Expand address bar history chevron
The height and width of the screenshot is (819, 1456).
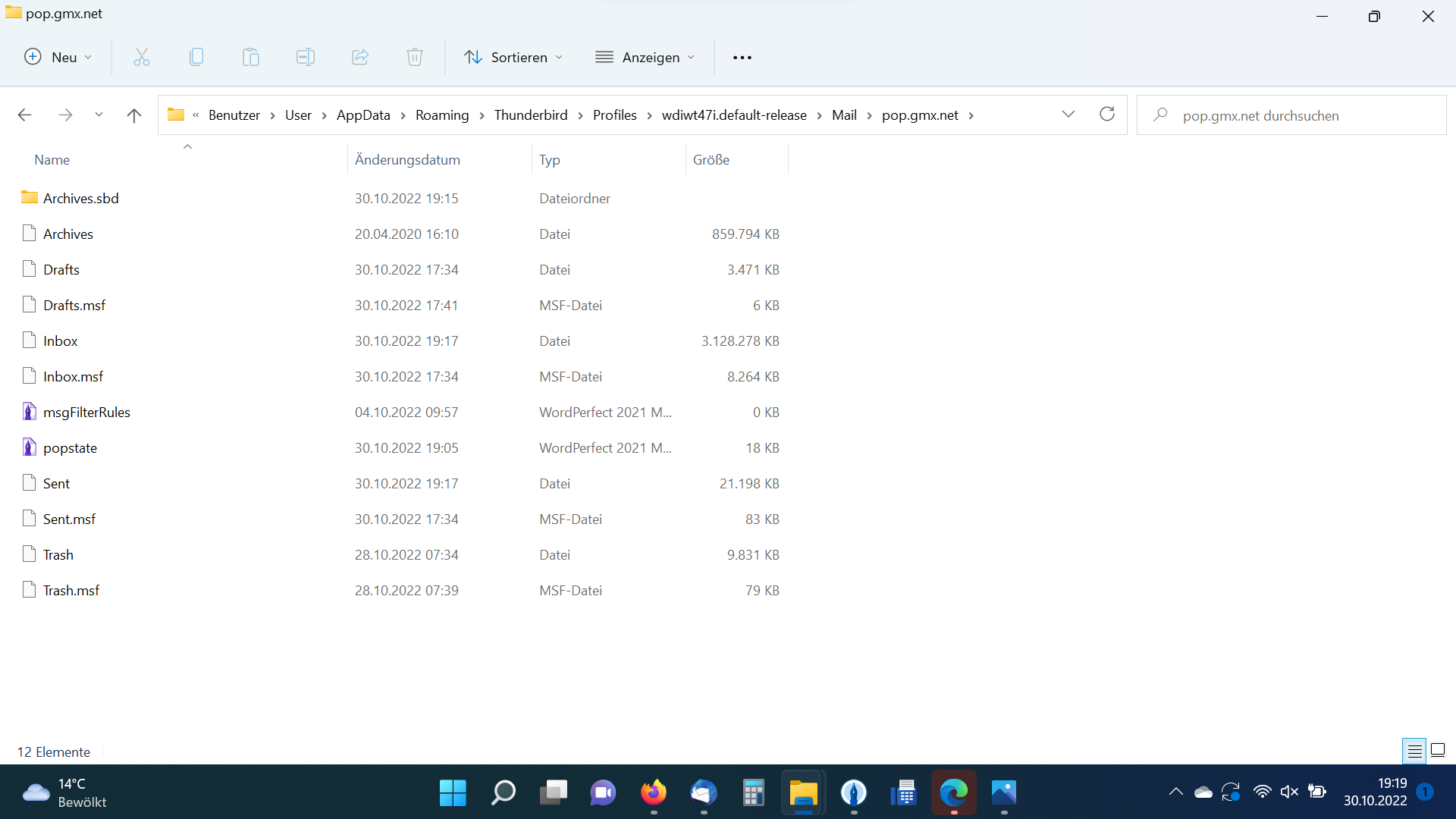tap(1068, 115)
